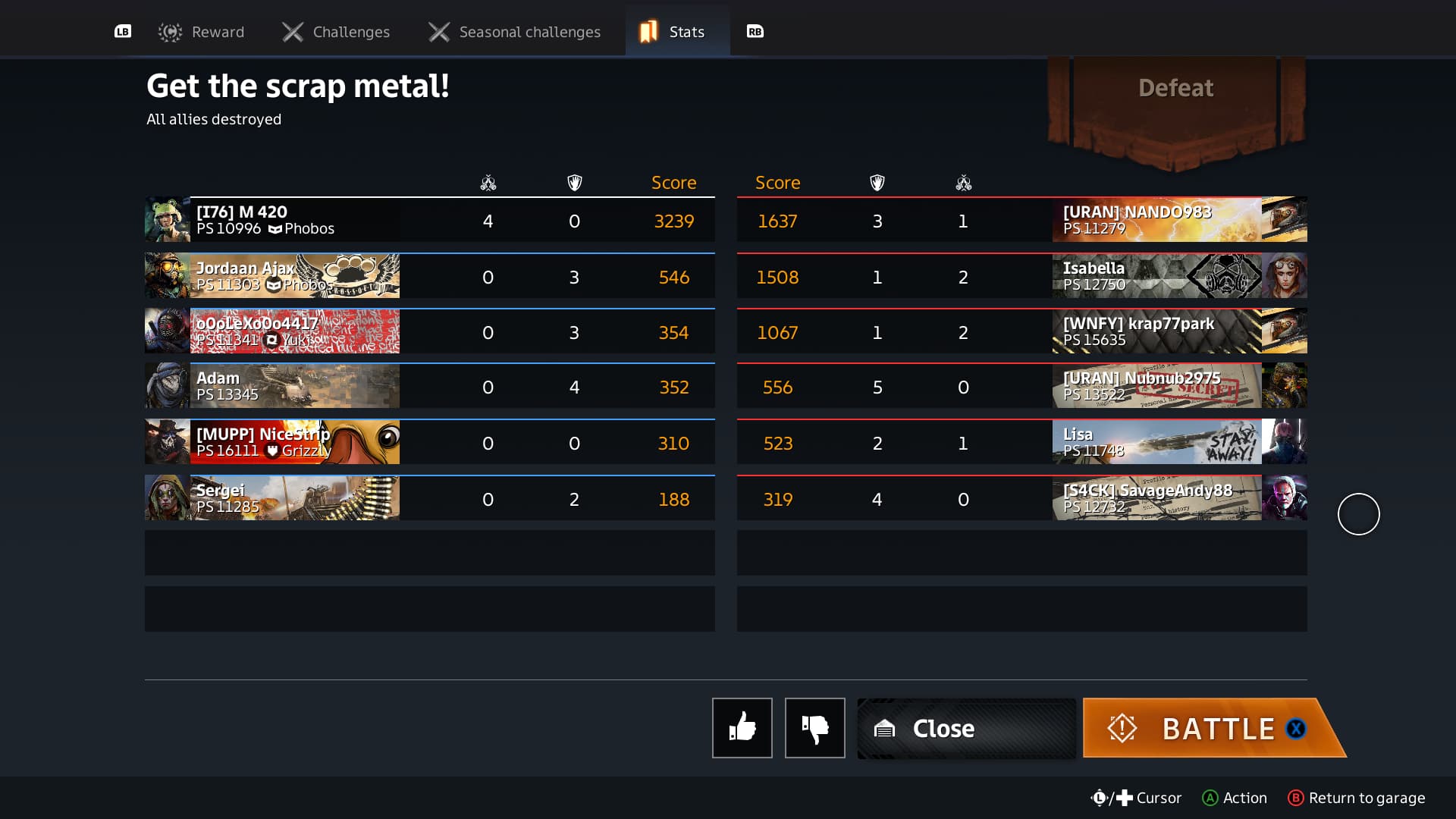This screenshot has width=1456, height=819.
Task: Switch to the Challenges tab
Action: pyautogui.click(x=335, y=32)
